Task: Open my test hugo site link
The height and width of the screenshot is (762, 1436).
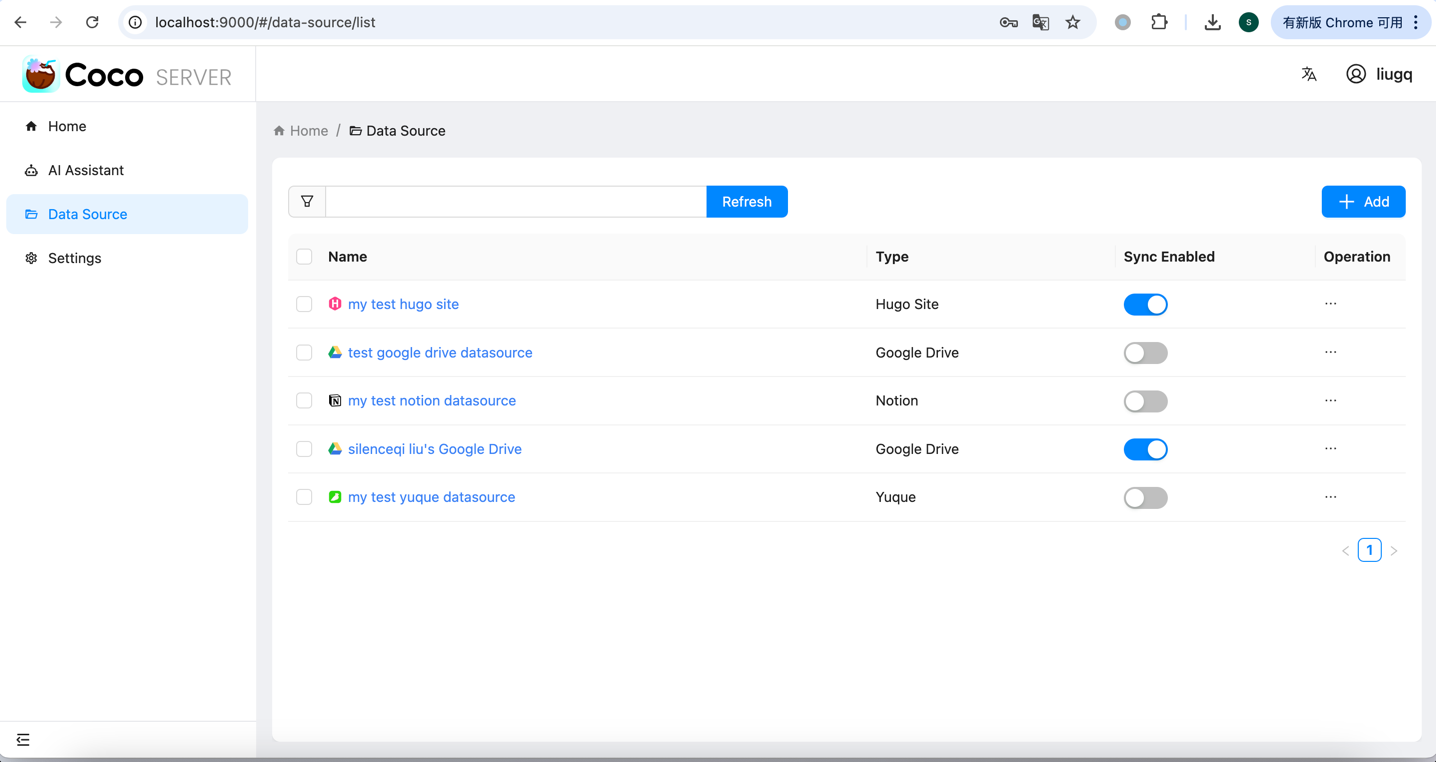Action: (403, 304)
